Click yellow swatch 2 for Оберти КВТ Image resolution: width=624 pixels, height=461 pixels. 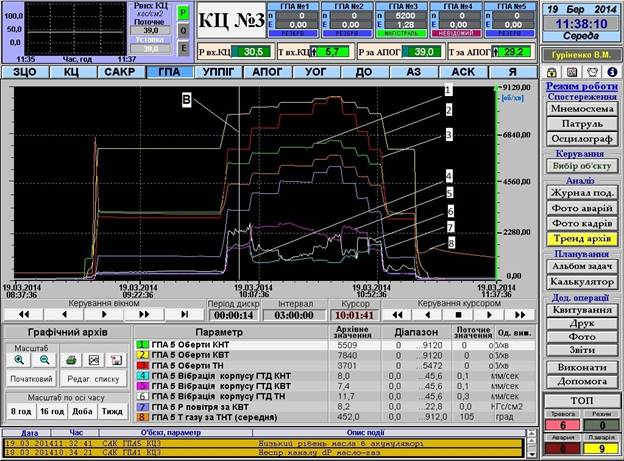142,355
